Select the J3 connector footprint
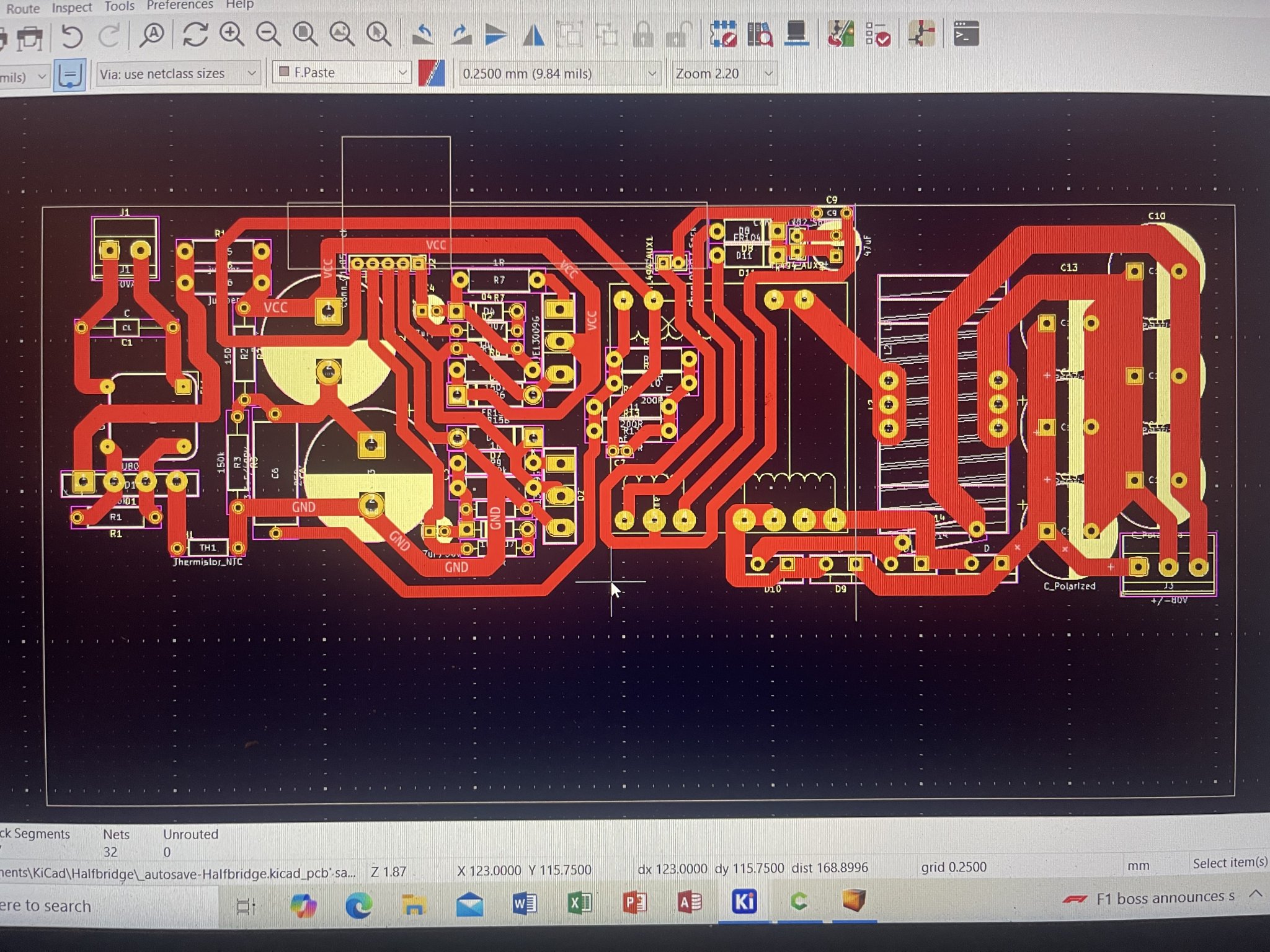Screen dimensions: 1270x952 [x=1168, y=565]
